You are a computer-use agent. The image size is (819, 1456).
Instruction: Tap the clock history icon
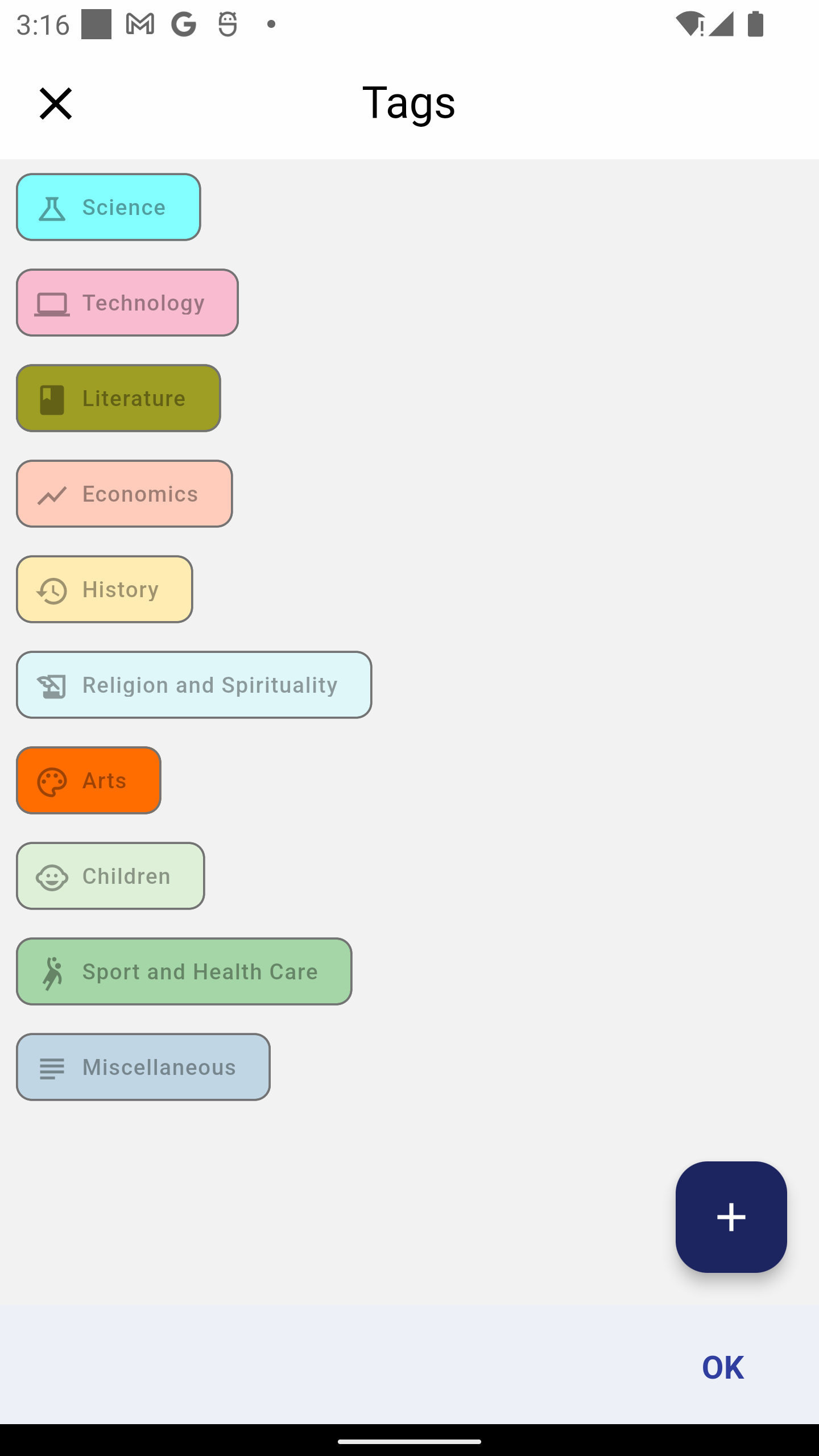52,590
